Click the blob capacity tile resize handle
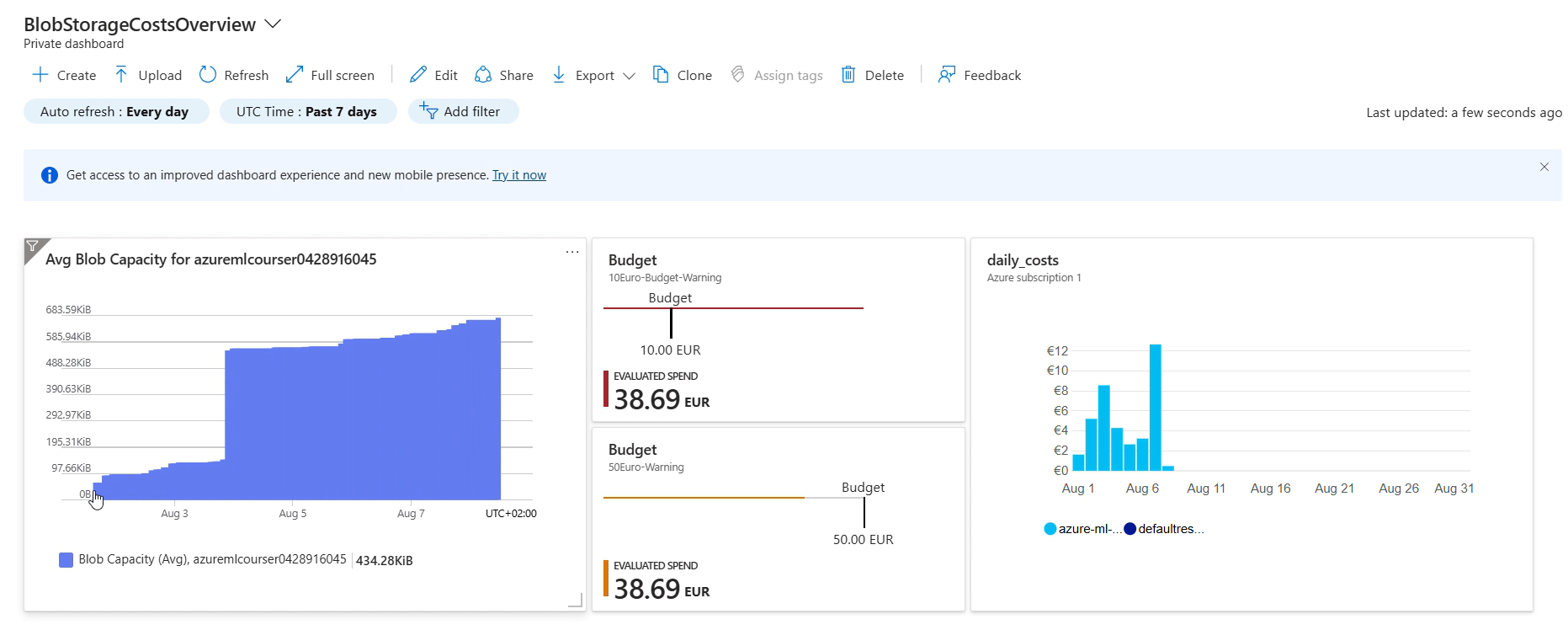This screenshot has width=1568, height=630. tap(576, 601)
